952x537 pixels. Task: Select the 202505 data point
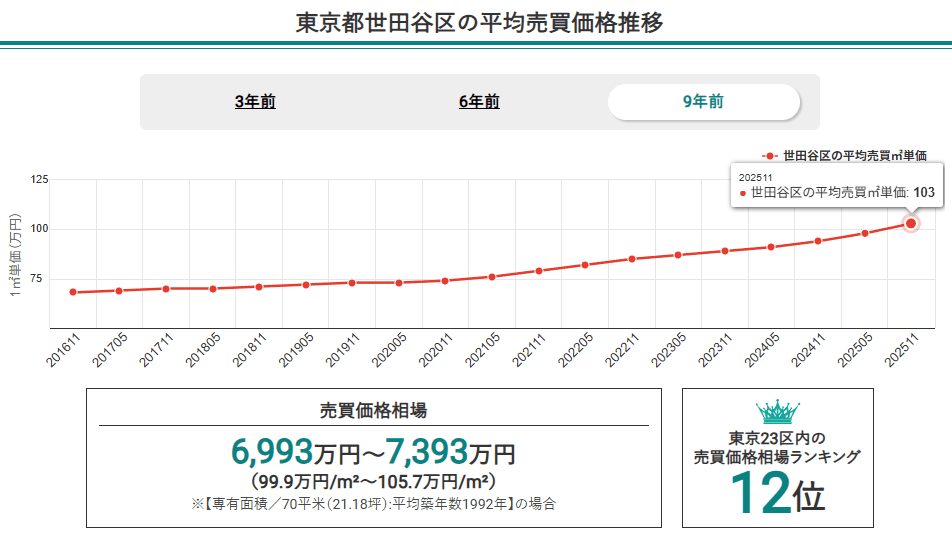[865, 233]
